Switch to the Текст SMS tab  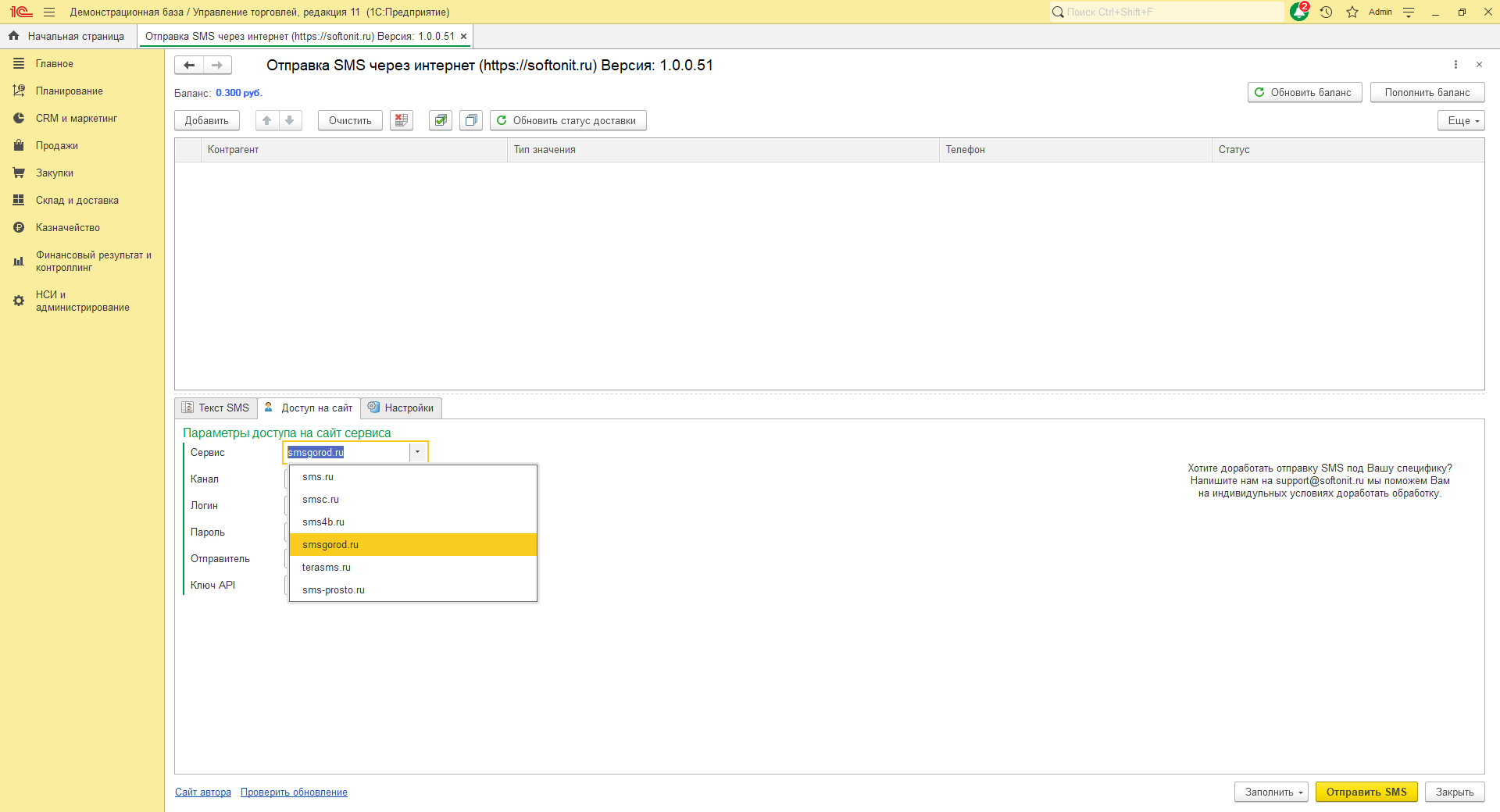pos(216,408)
